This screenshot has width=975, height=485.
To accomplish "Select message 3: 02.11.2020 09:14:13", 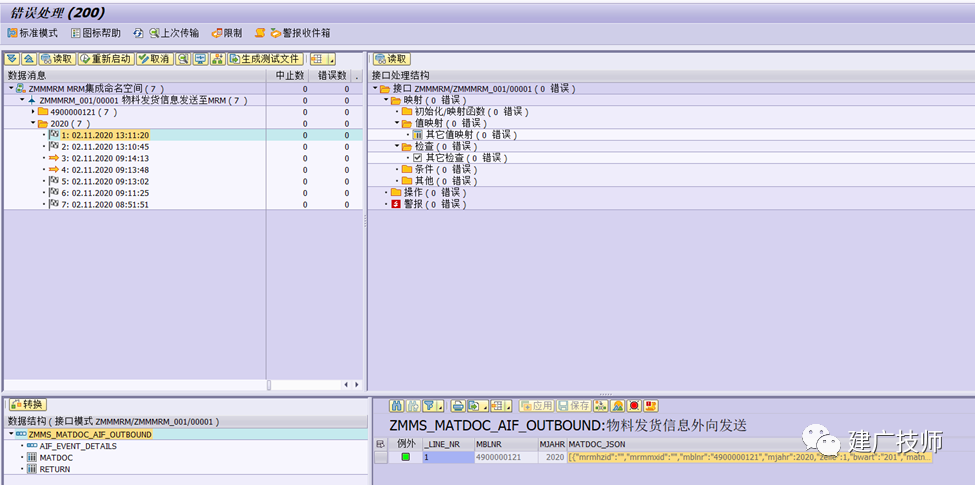I will click(x=104, y=158).
